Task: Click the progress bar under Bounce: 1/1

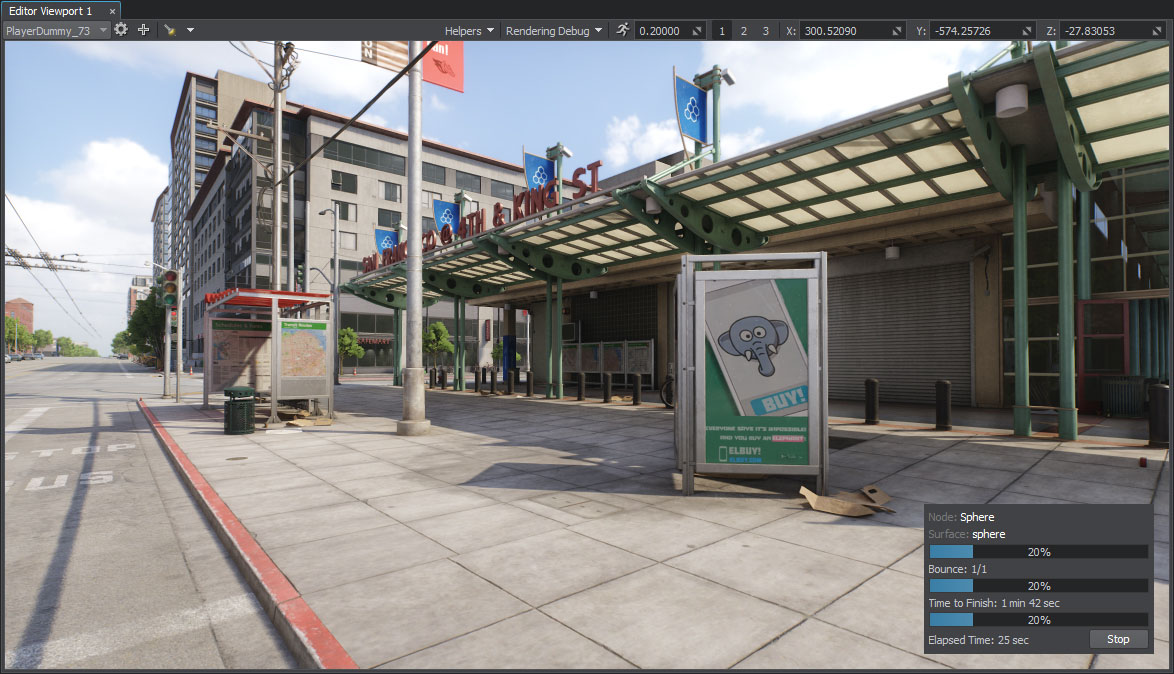Action: pyautogui.click(x=1038, y=586)
